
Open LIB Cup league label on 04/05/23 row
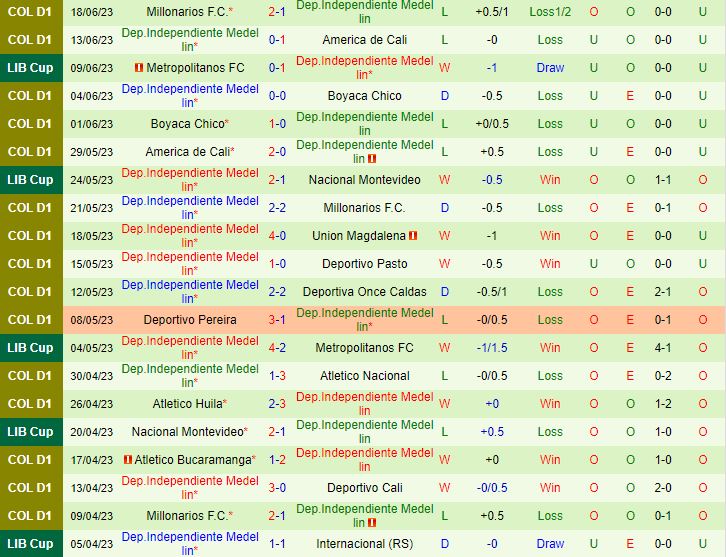31,348
